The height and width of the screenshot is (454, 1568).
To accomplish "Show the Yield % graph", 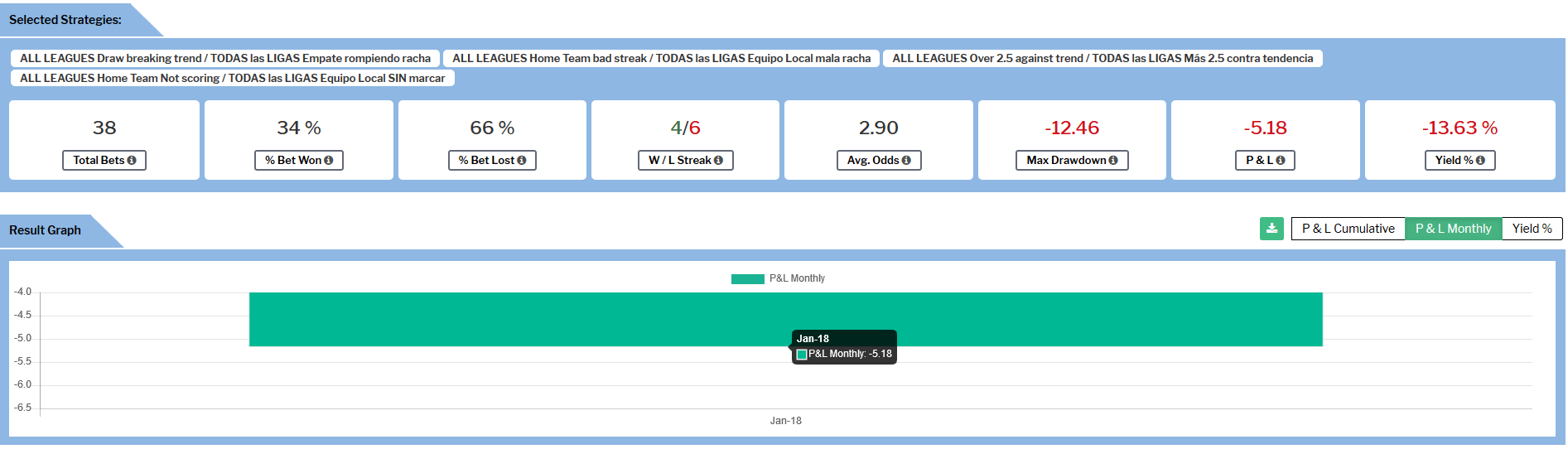I will tap(1532, 229).
